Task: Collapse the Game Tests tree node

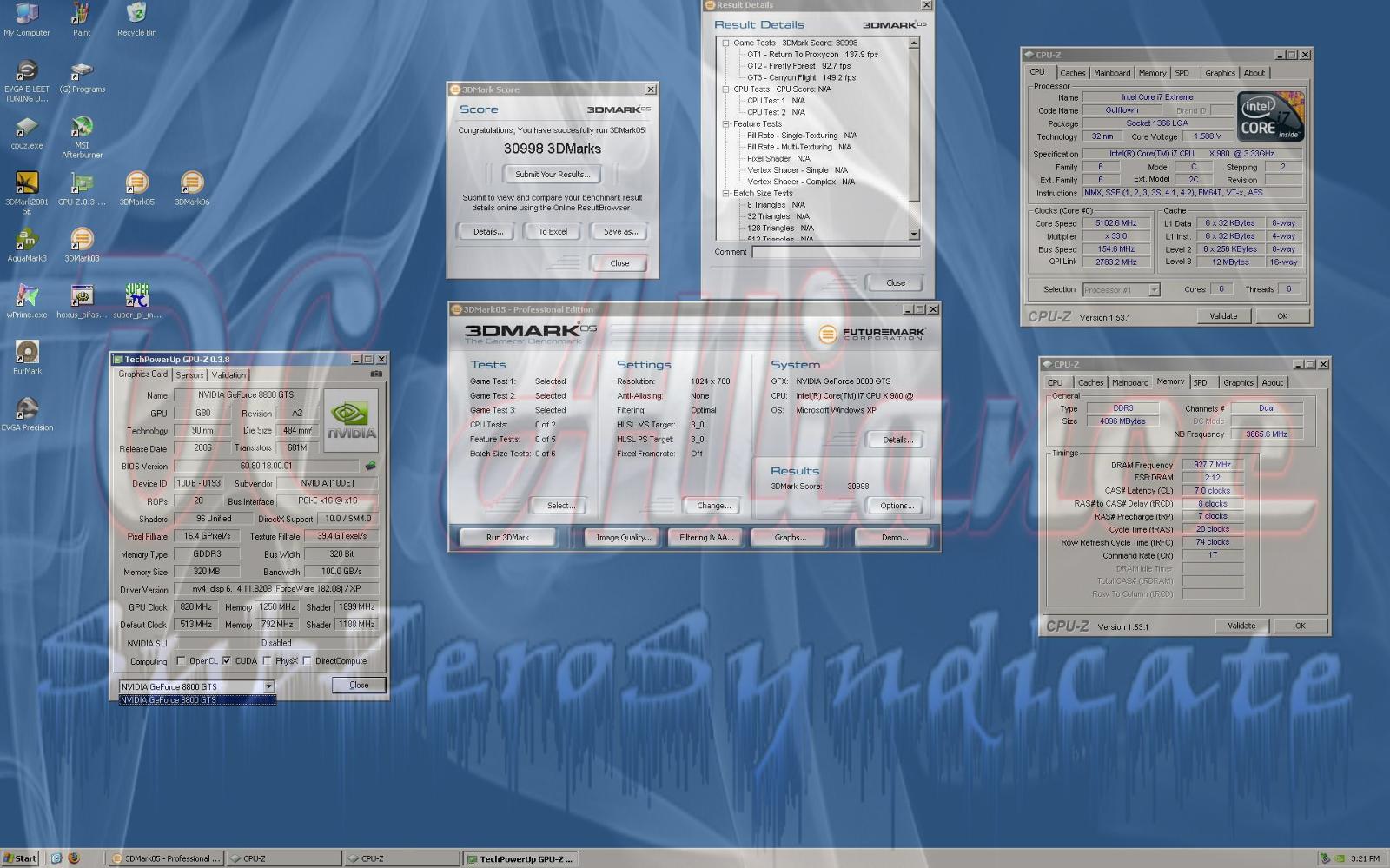Action: (x=725, y=43)
